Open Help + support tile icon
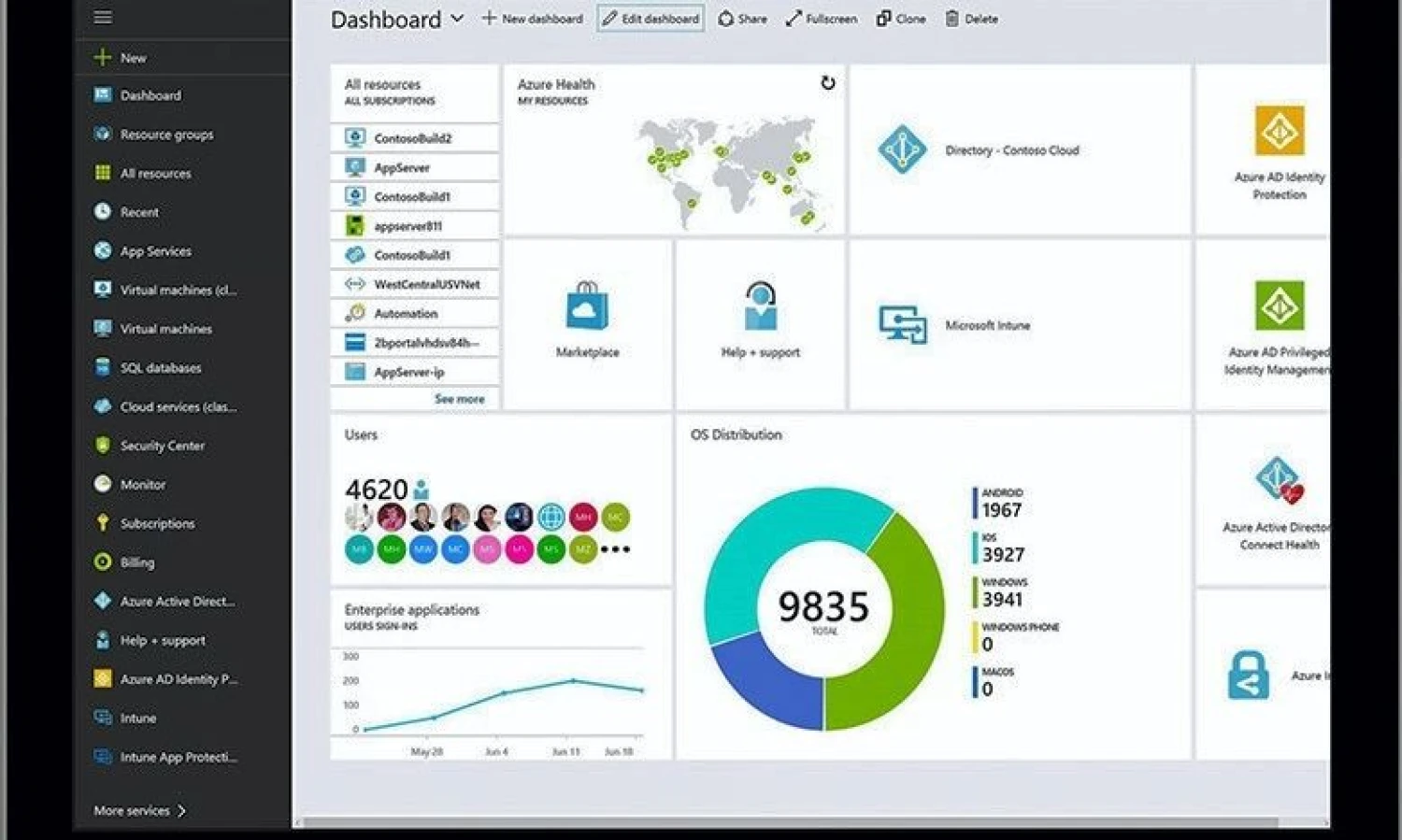The image size is (1402, 840). [761, 306]
